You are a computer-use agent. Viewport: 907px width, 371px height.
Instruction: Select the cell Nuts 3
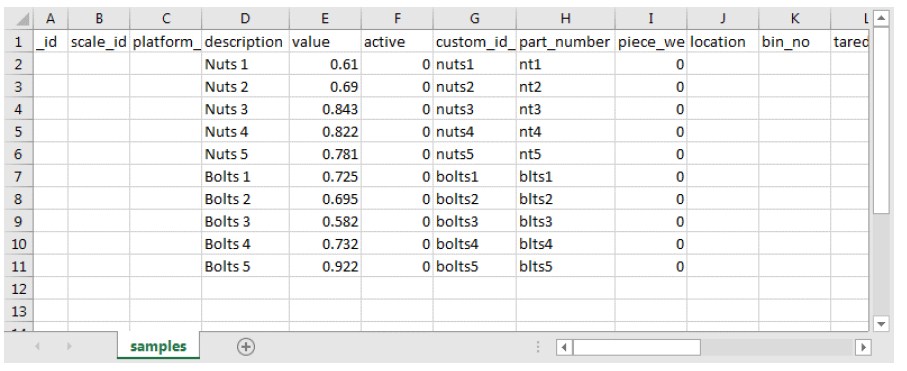point(245,109)
